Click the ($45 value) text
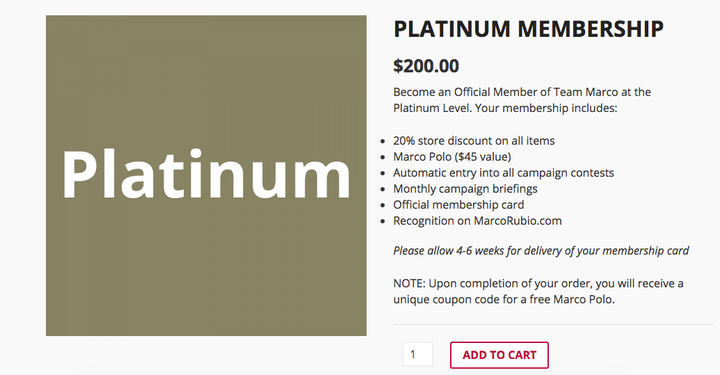Image resolution: width=720 pixels, height=375 pixels. coord(483,157)
